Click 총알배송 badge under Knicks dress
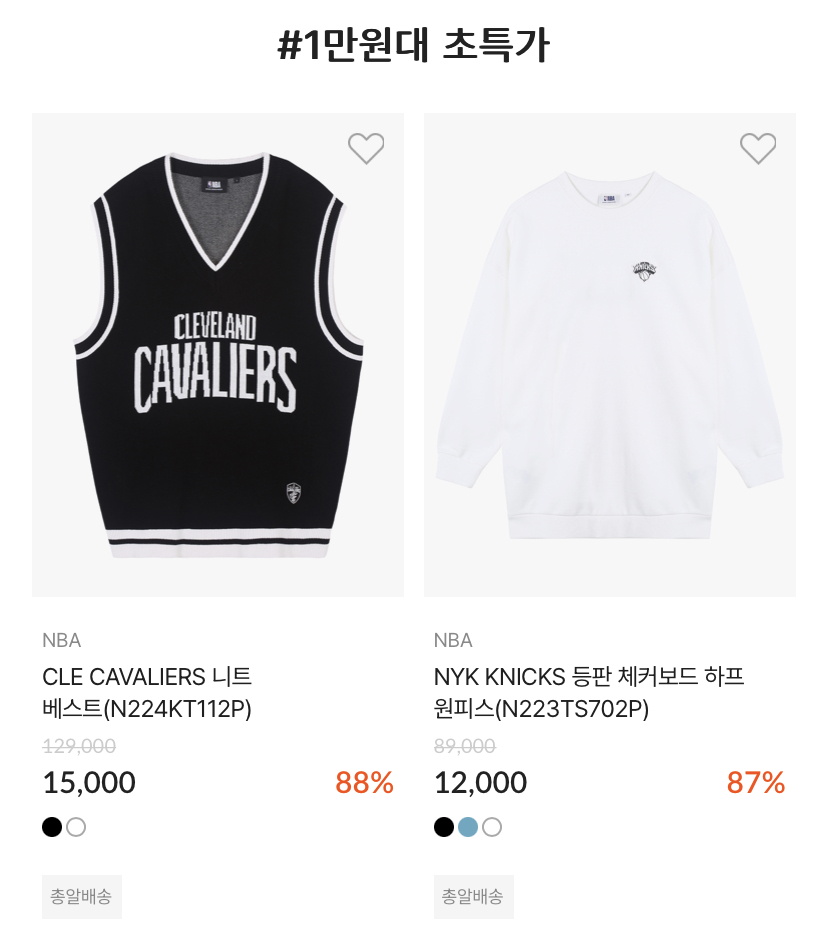Viewport: 828px width, 946px height. [x=474, y=897]
